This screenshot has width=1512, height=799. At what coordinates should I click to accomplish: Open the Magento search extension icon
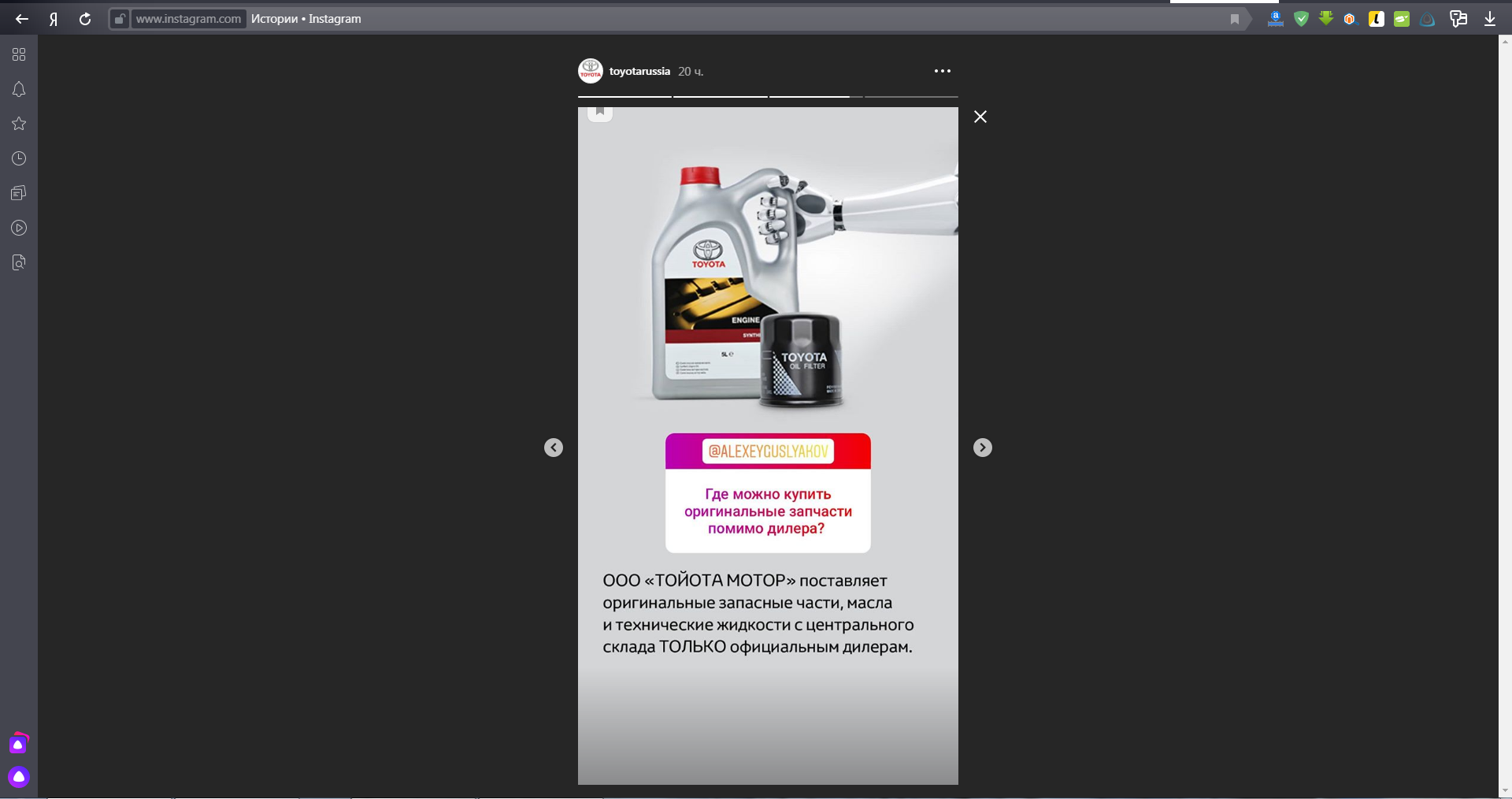tap(1351, 19)
